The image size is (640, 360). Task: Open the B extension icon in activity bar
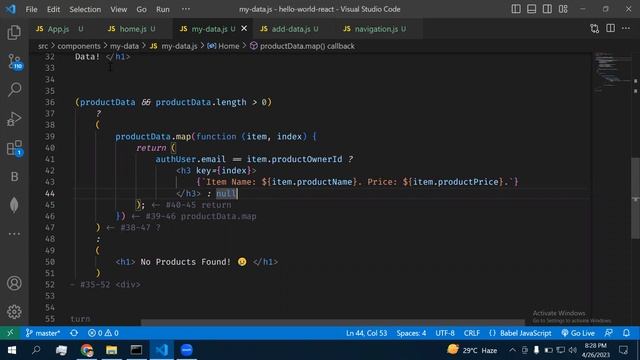pyautogui.click(x=14, y=176)
